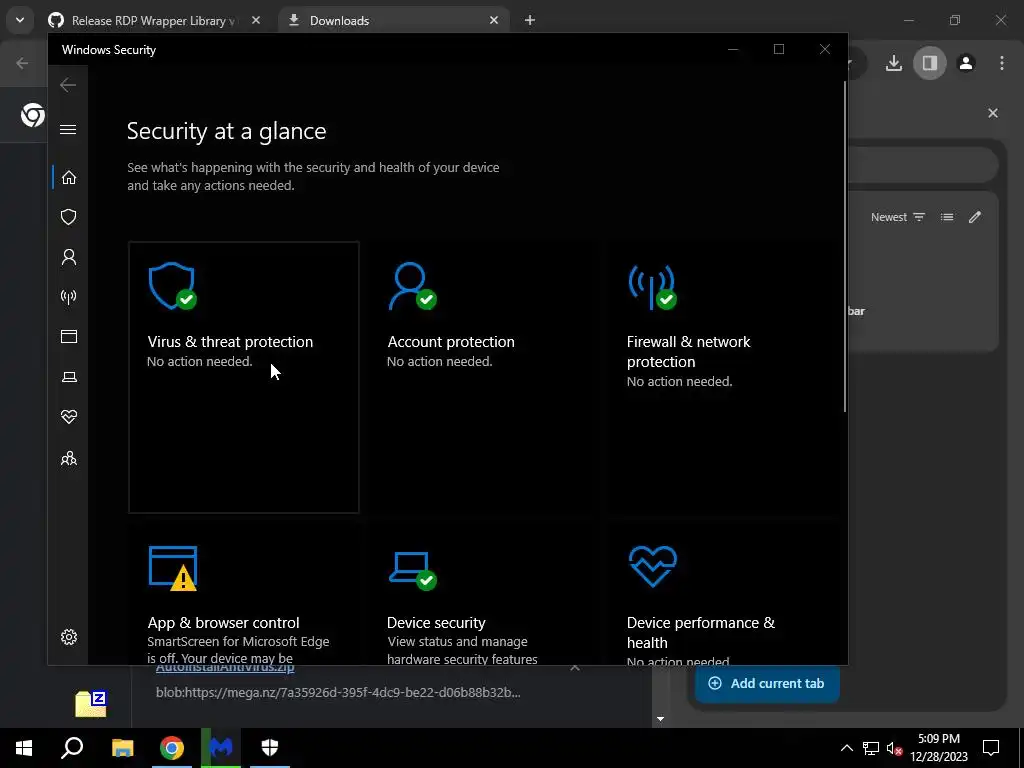Click Add current tab button
This screenshot has width=1024, height=768.
tap(767, 683)
